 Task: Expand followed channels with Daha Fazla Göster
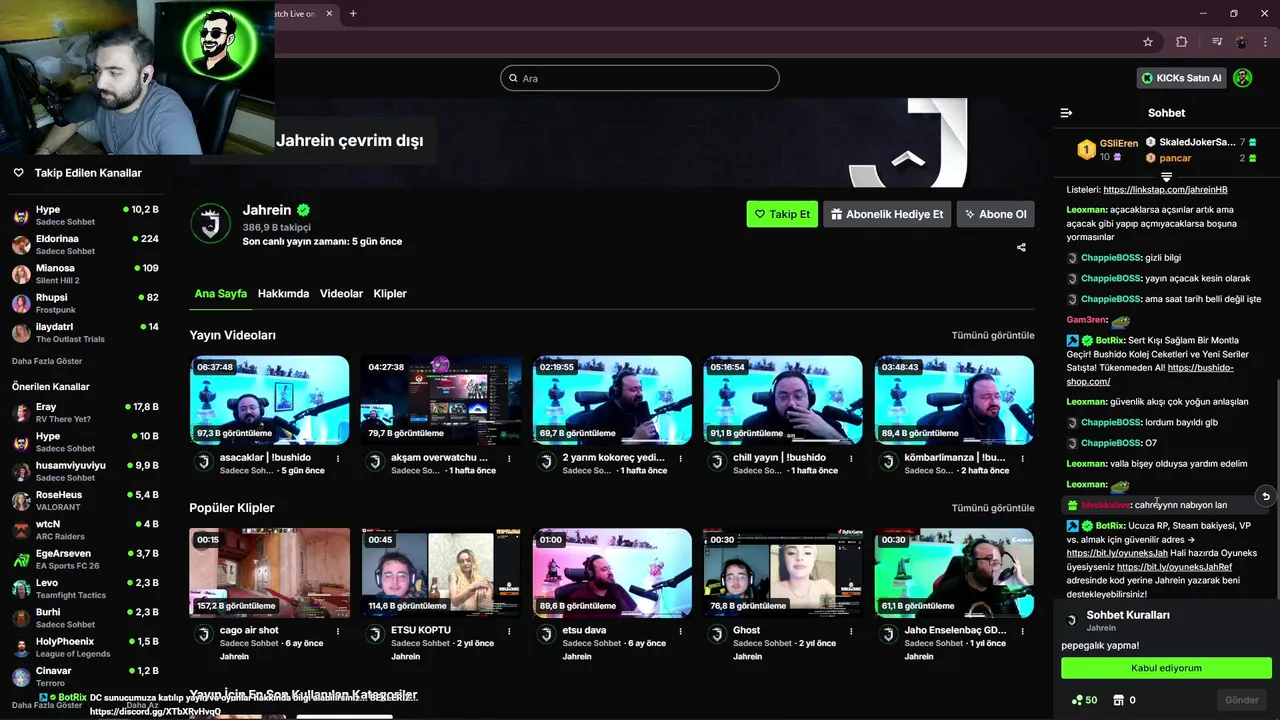(47, 361)
